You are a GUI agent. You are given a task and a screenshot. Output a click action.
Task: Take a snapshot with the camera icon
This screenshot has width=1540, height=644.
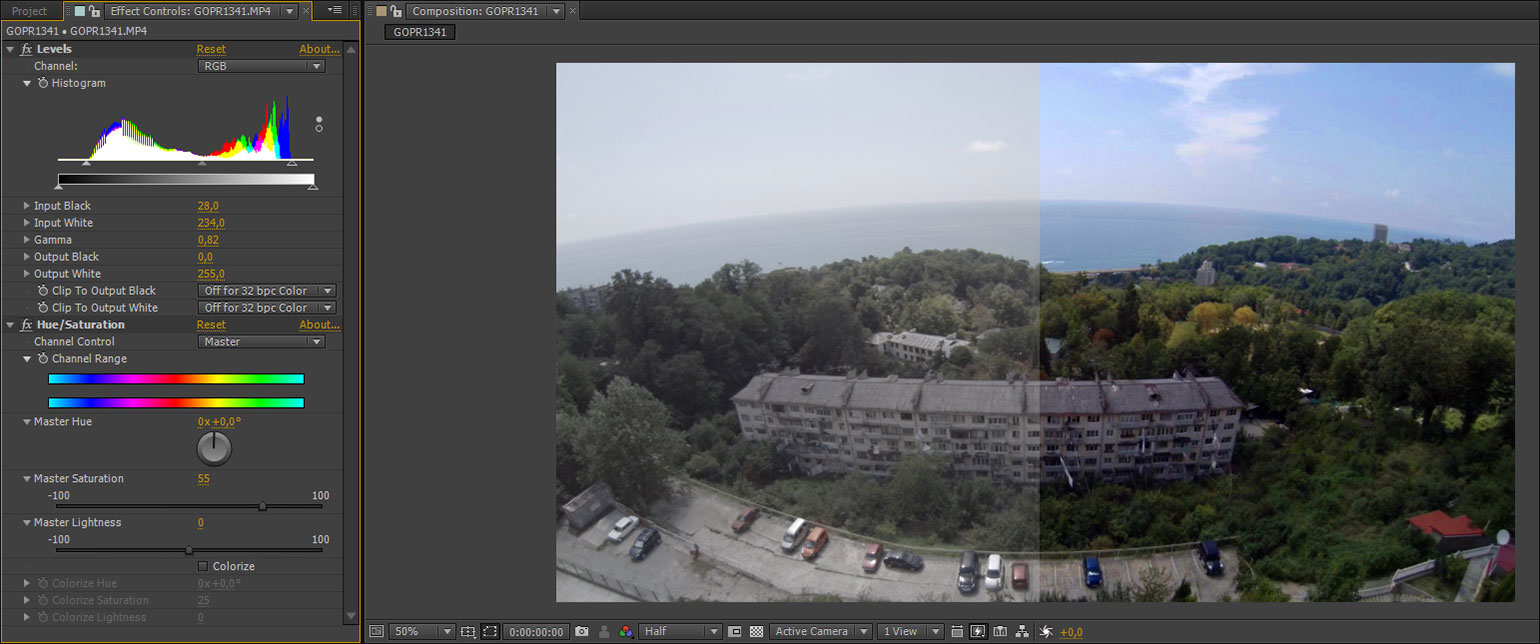[582, 632]
